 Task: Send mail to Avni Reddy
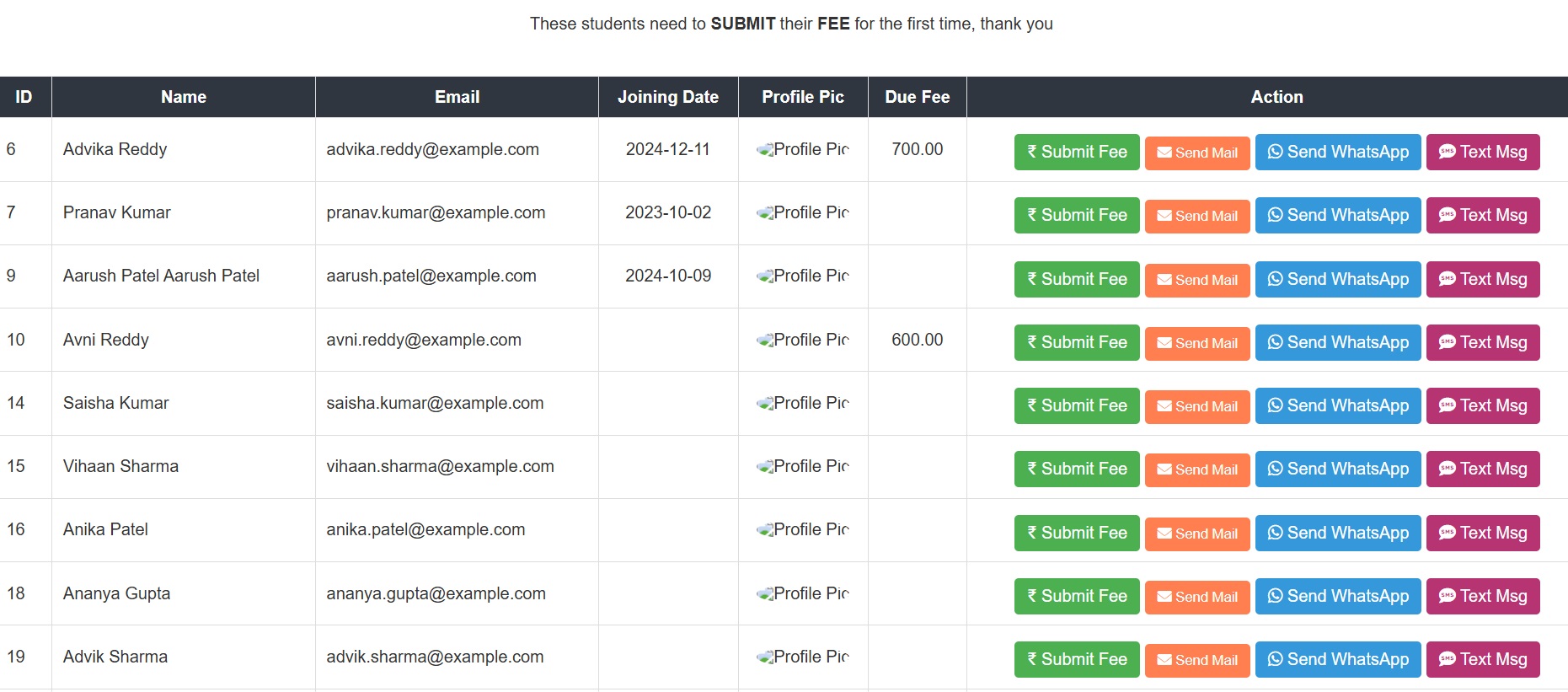pos(1197,343)
